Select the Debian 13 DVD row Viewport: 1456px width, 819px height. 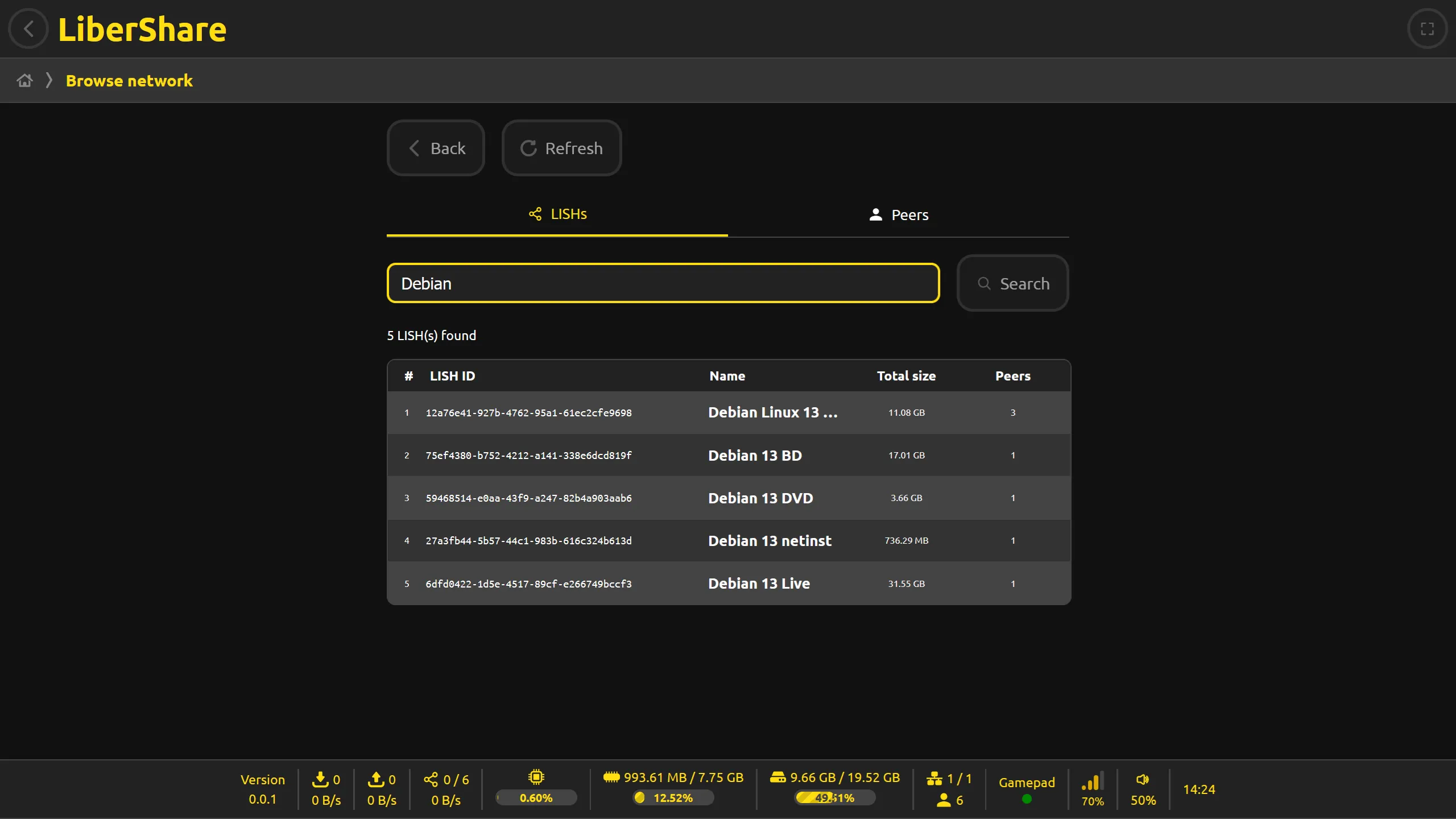click(x=729, y=498)
